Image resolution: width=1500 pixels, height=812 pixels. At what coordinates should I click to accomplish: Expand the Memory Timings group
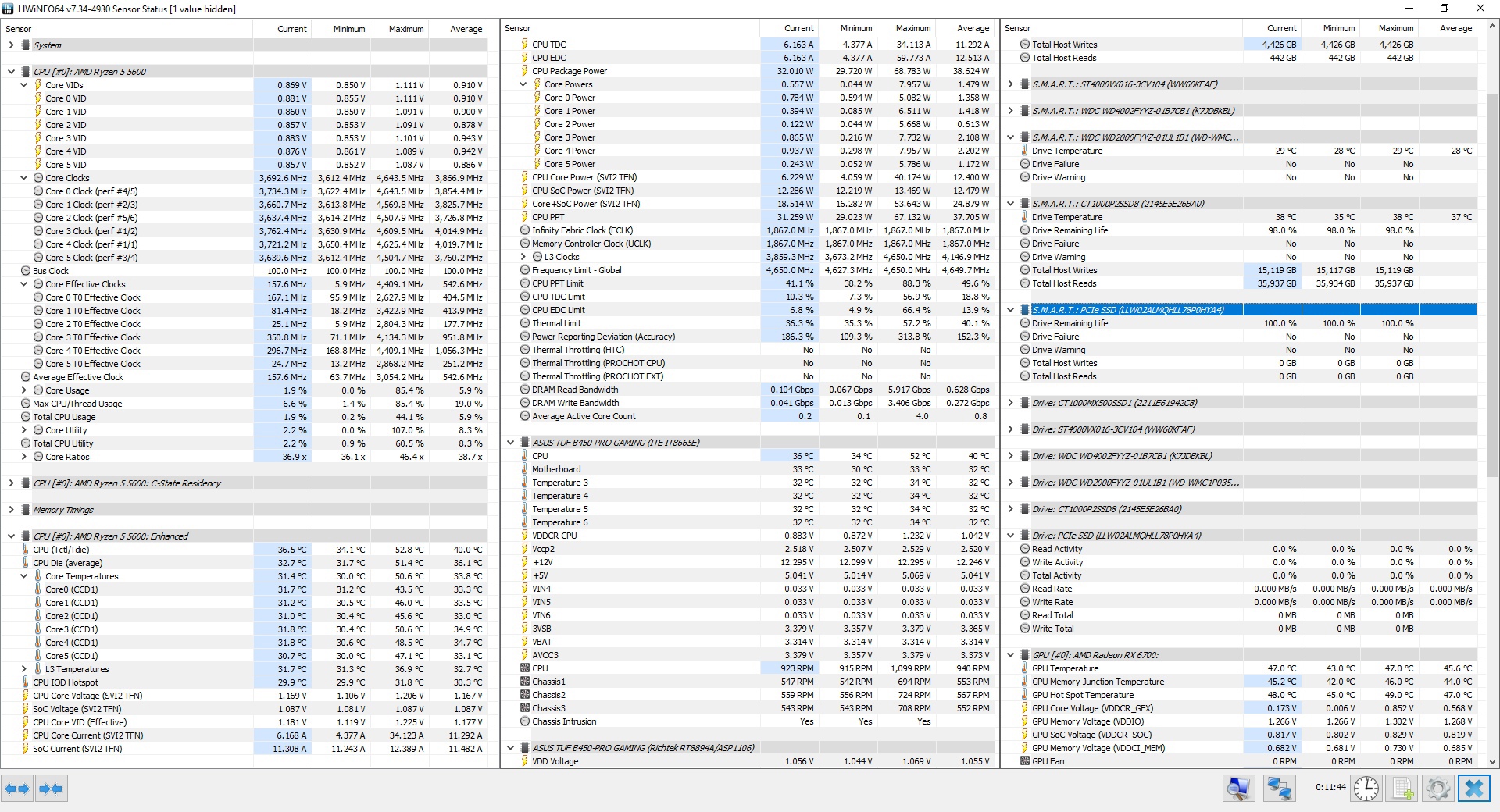(11, 510)
